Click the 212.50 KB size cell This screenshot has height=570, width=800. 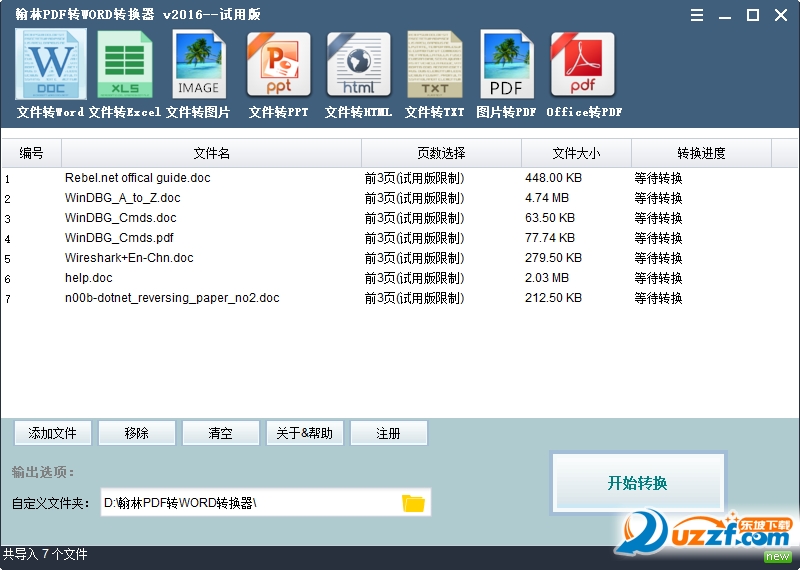tap(554, 298)
